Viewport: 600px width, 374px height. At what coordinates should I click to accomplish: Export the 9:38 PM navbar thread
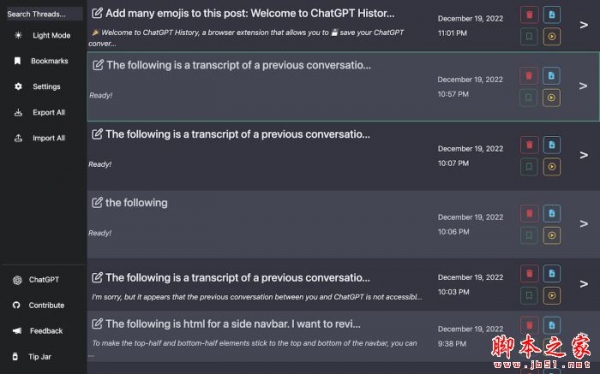pos(551,325)
